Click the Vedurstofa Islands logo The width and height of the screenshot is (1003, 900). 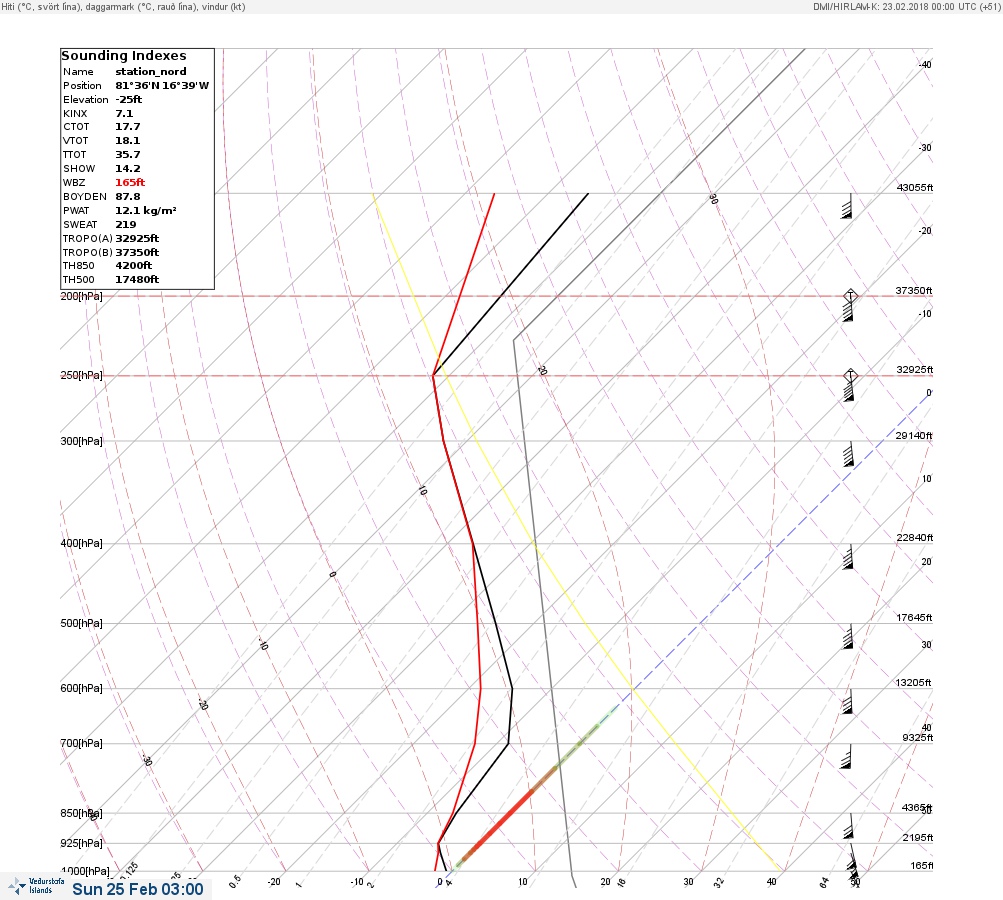coord(36,886)
